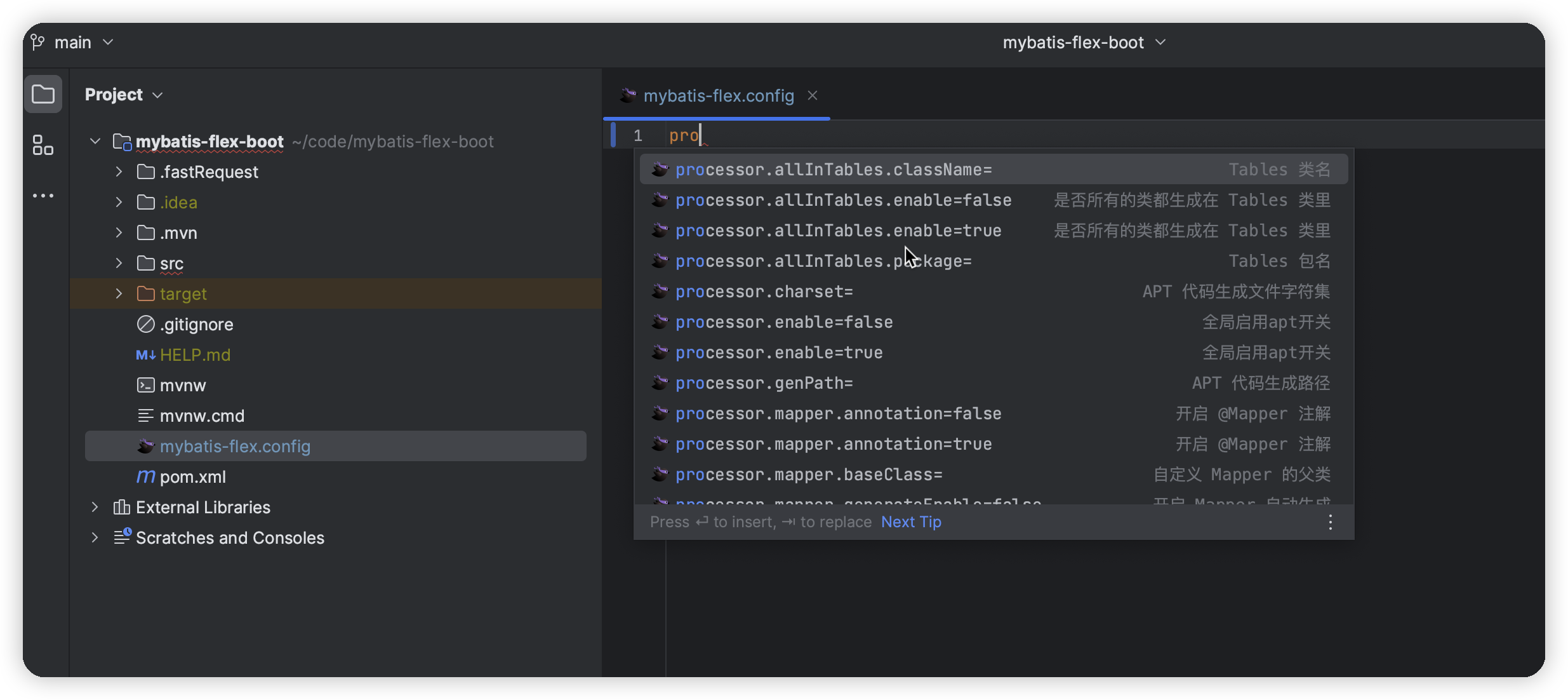Click editor text on line 1
1568x700 pixels.
pos(684,135)
